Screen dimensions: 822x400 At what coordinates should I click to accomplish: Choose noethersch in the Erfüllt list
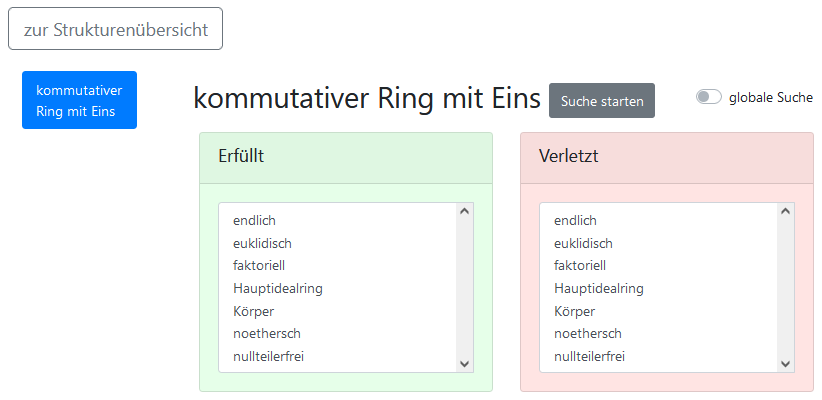[x=266, y=333]
